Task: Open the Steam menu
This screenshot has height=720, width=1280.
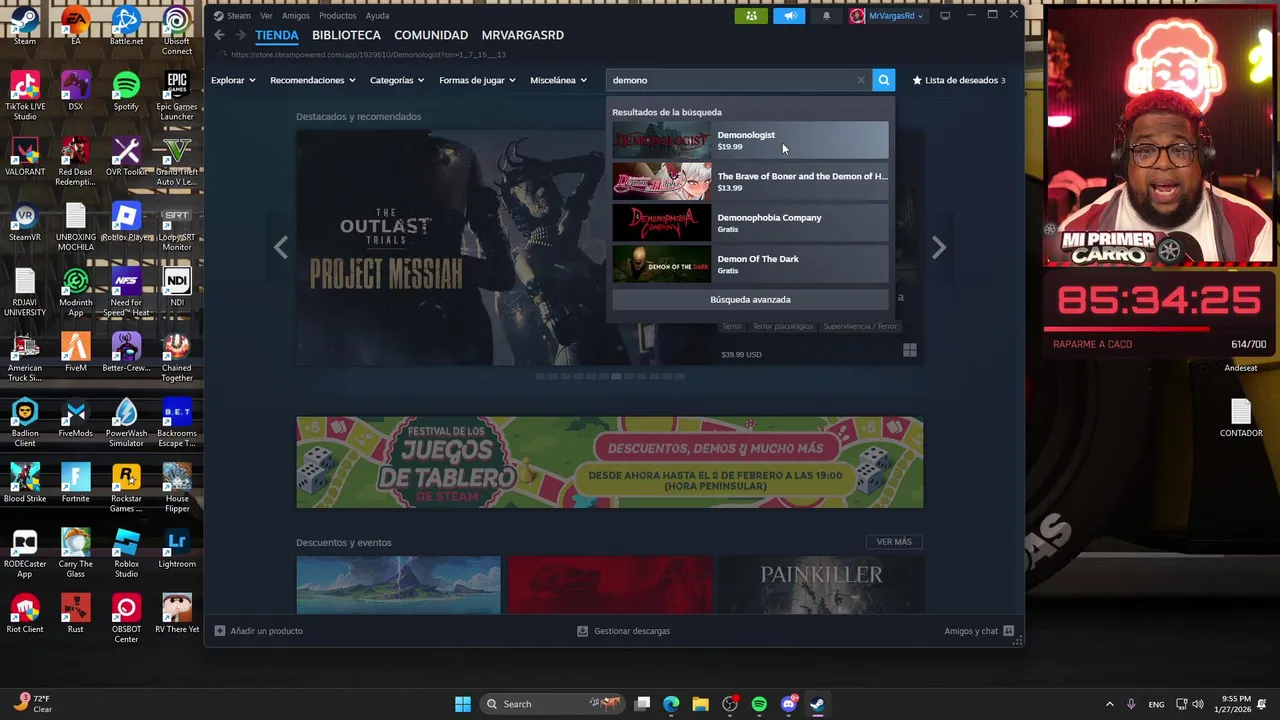Action: coord(232,16)
